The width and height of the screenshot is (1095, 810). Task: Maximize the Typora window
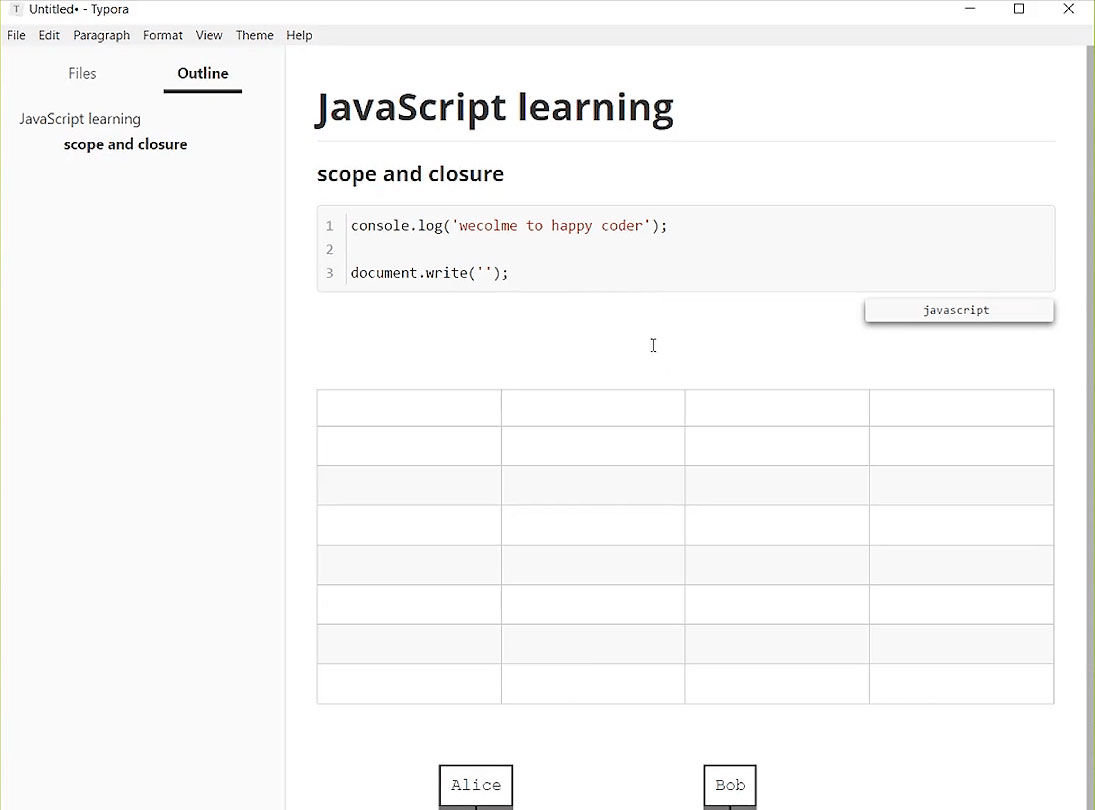click(x=1019, y=9)
